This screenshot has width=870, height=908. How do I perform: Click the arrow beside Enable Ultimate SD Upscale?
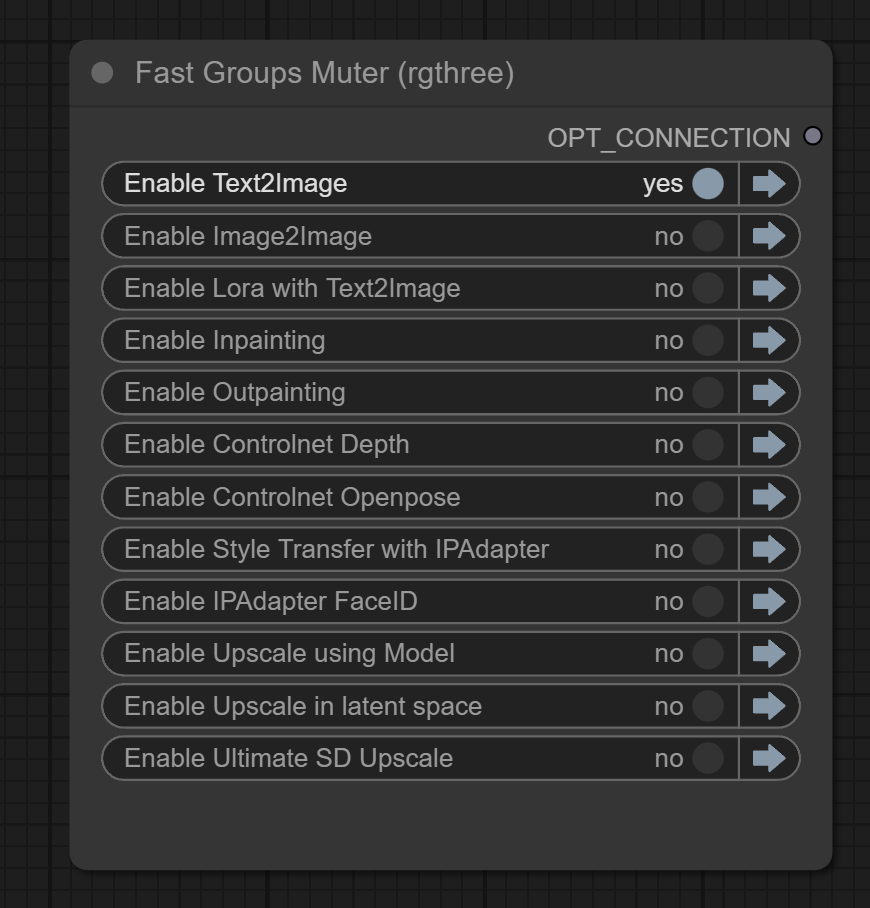(x=769, y=758)
